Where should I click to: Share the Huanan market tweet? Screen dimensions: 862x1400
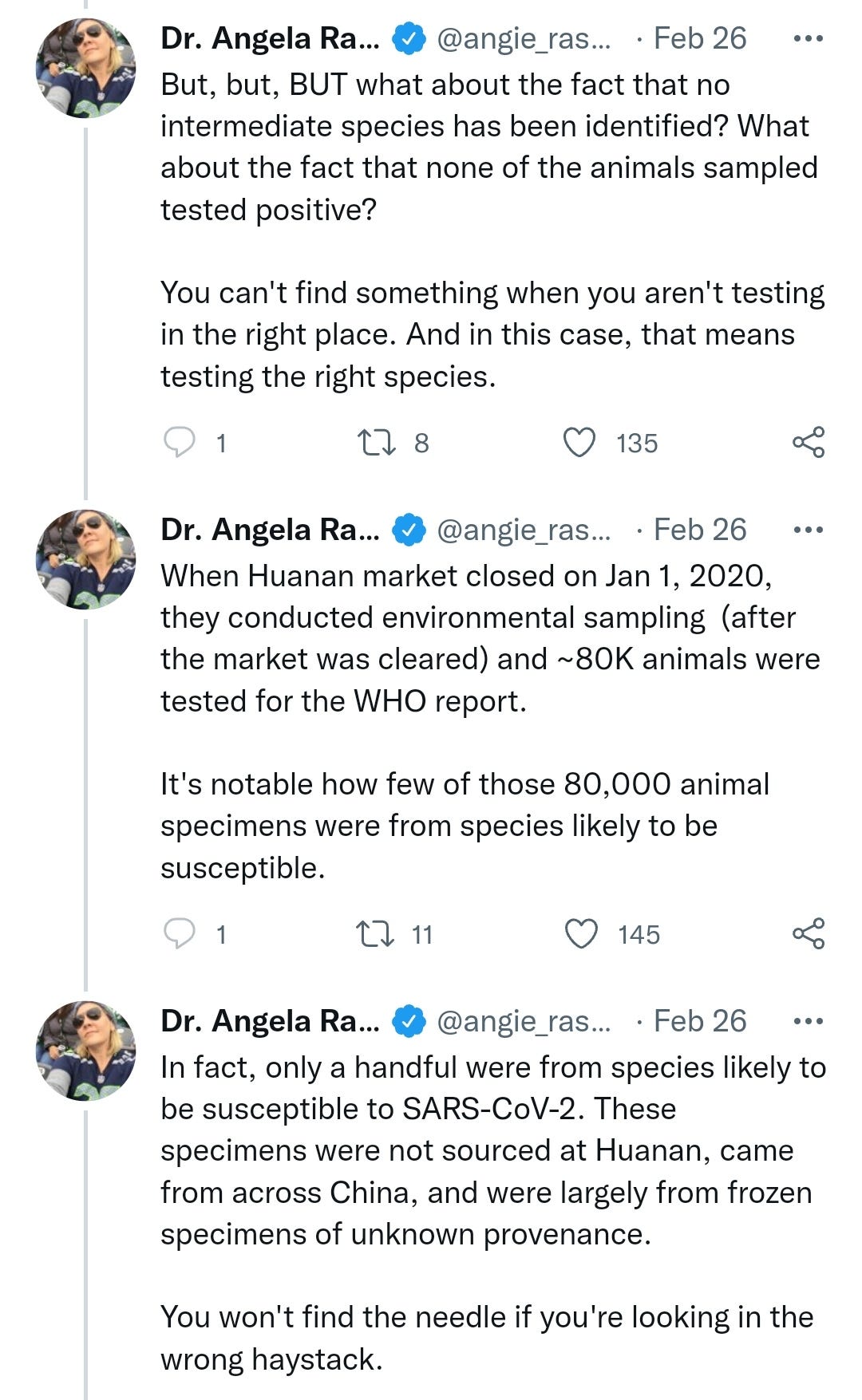[808, 933]
